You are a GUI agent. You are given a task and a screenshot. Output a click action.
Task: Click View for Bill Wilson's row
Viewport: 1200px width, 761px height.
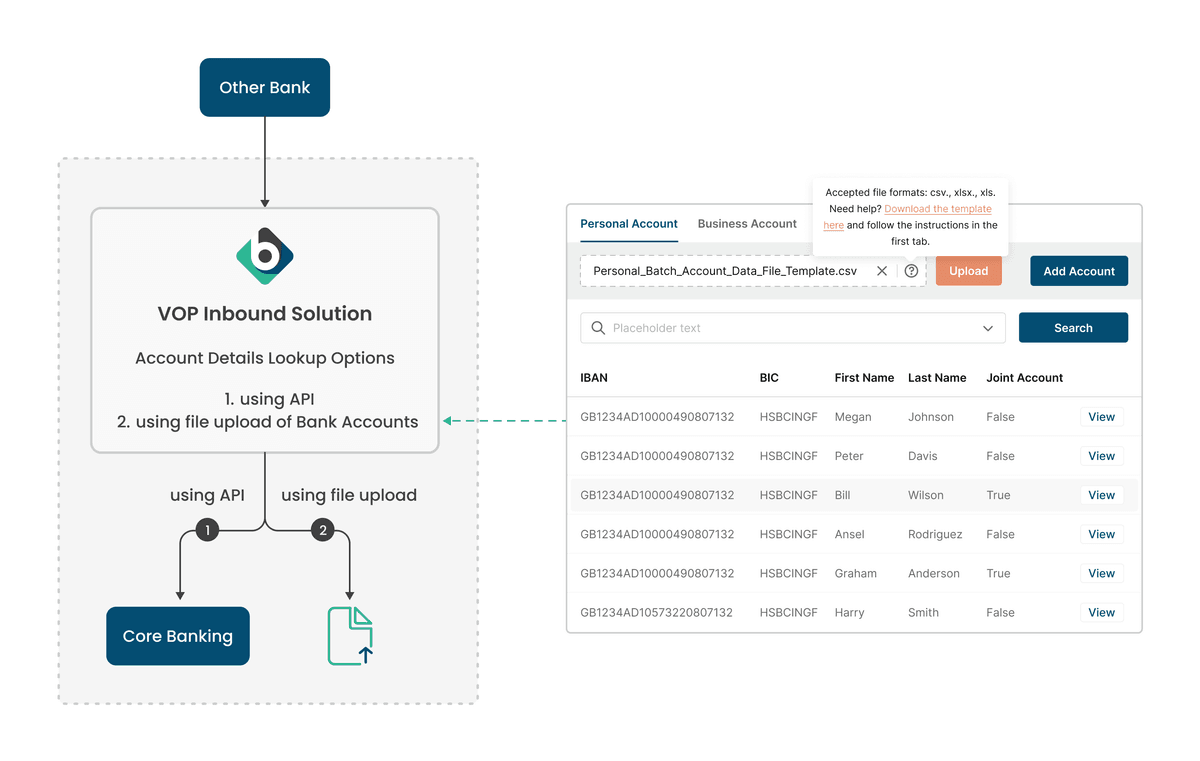click(1101, 495)
